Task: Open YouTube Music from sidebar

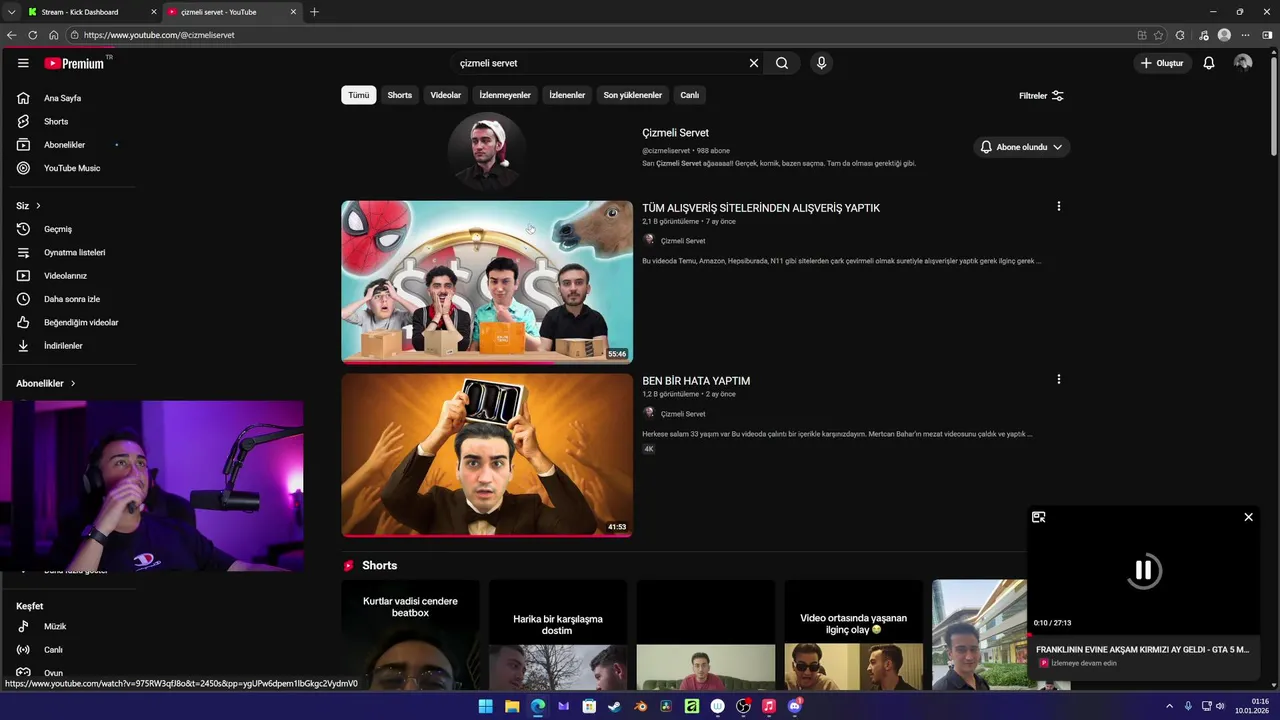Action: [x=72, y=168]
